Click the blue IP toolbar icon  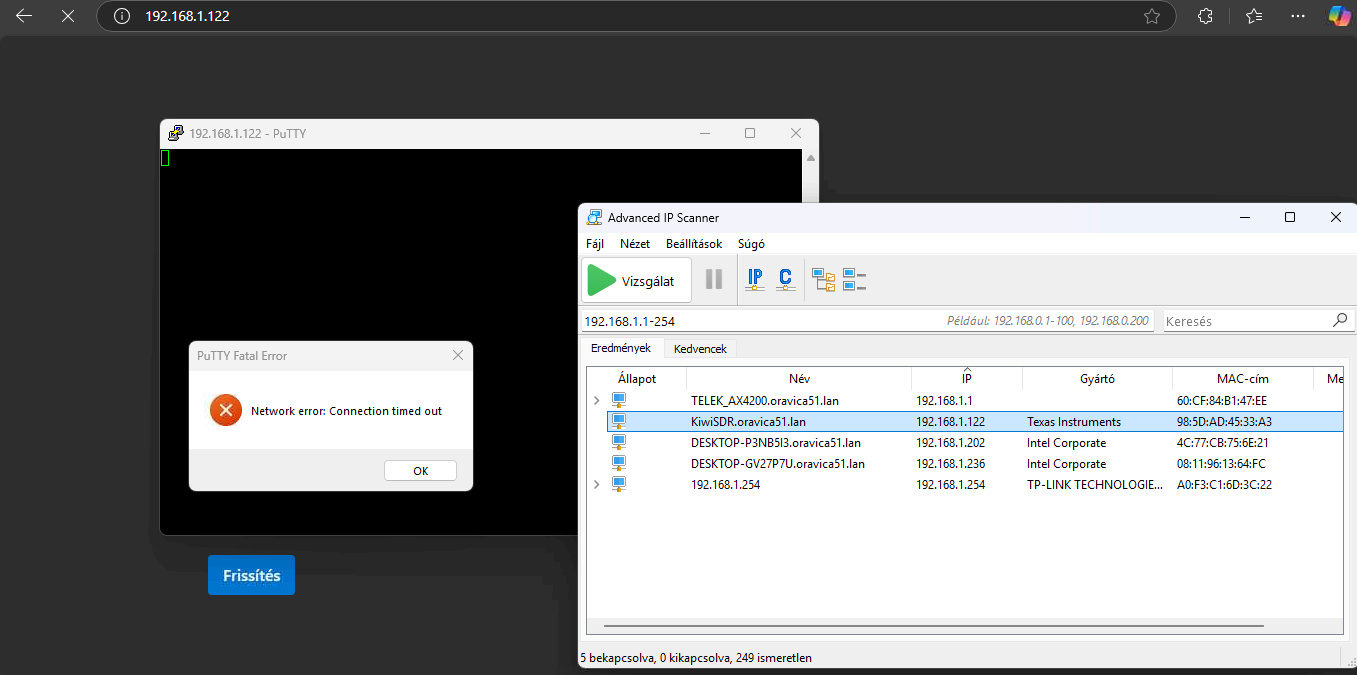pos(755,280)
